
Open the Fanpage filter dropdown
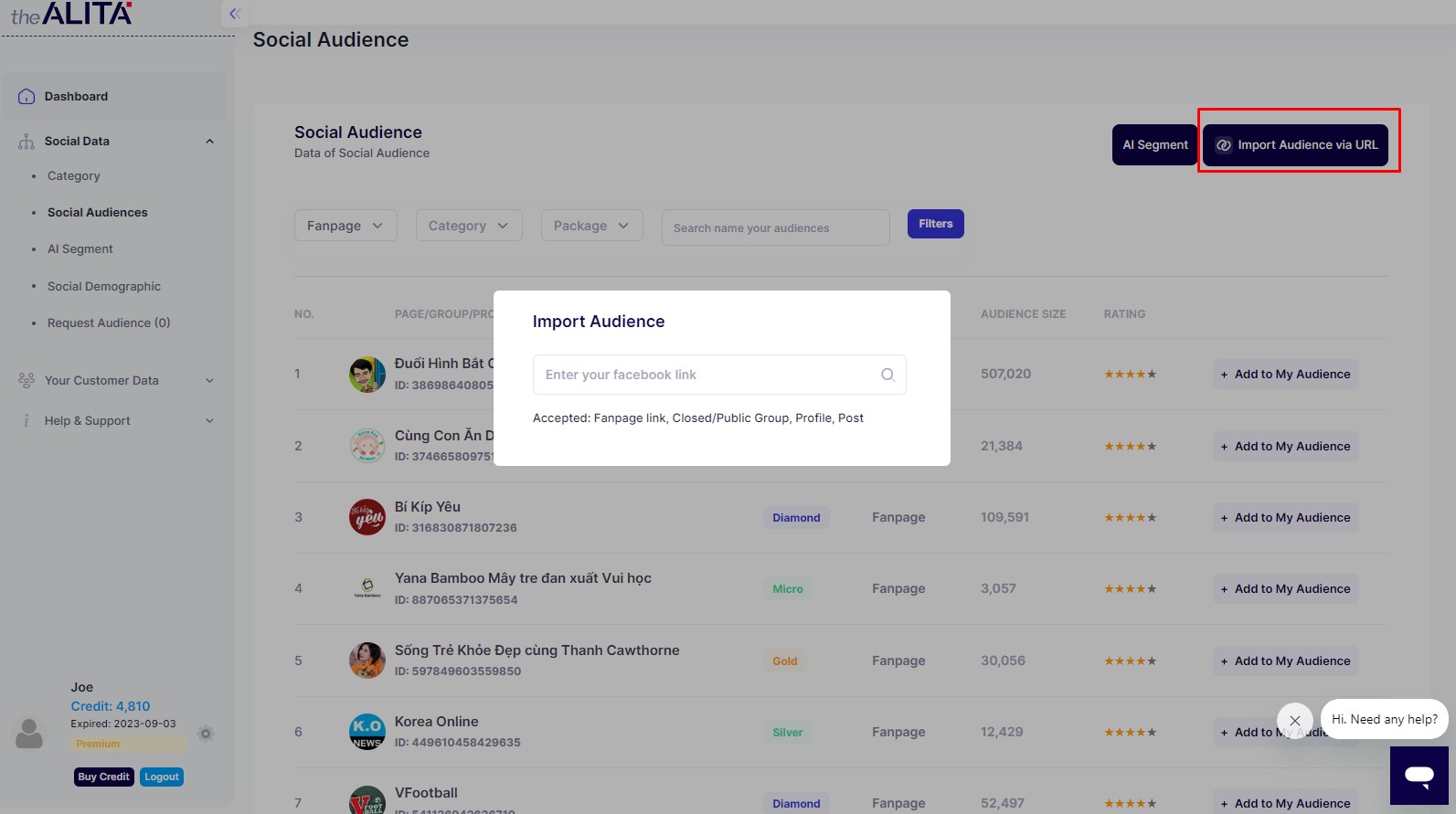(x=345, y=226)
